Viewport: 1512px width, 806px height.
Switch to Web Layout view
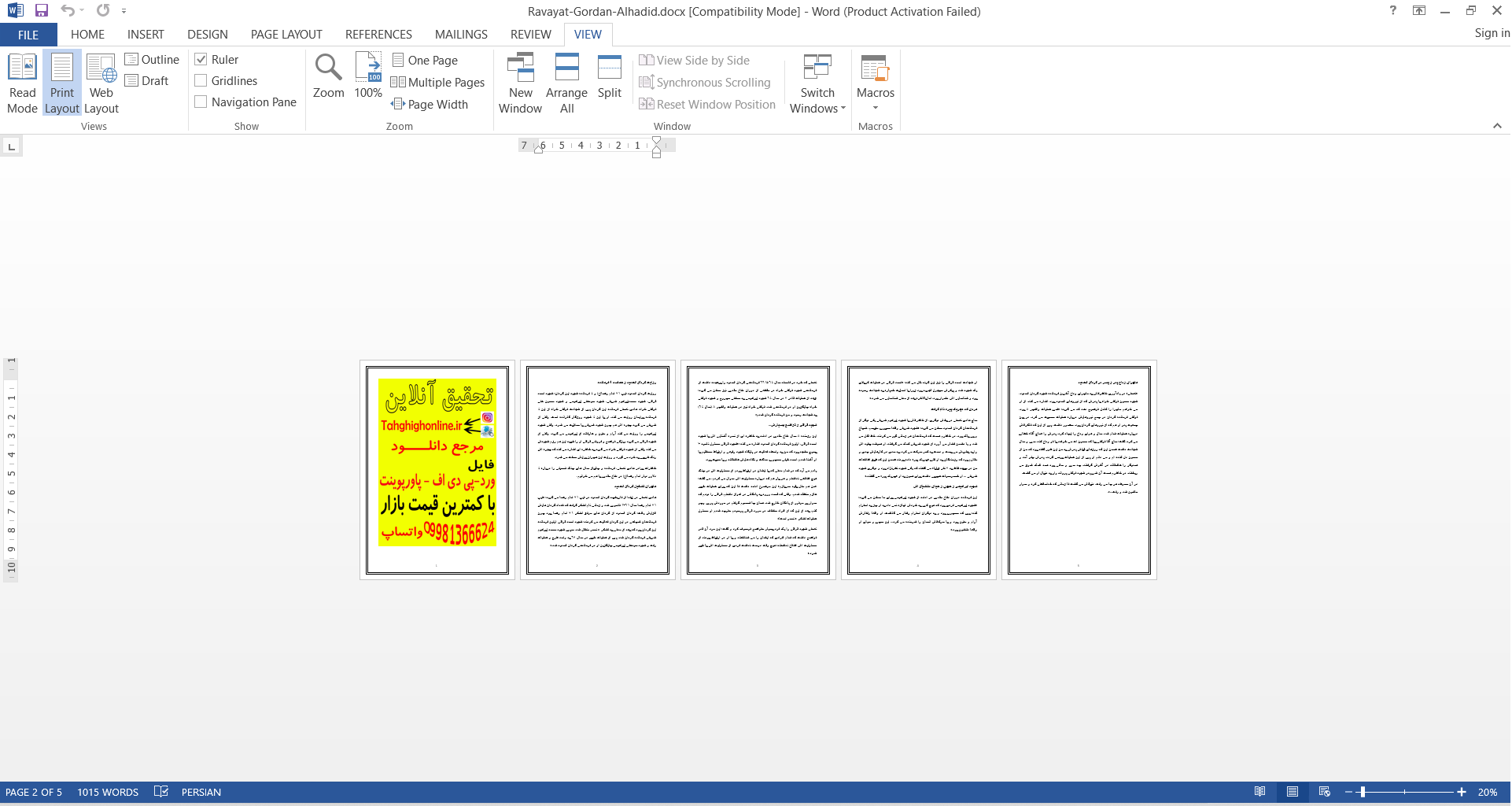click(101, 83)
